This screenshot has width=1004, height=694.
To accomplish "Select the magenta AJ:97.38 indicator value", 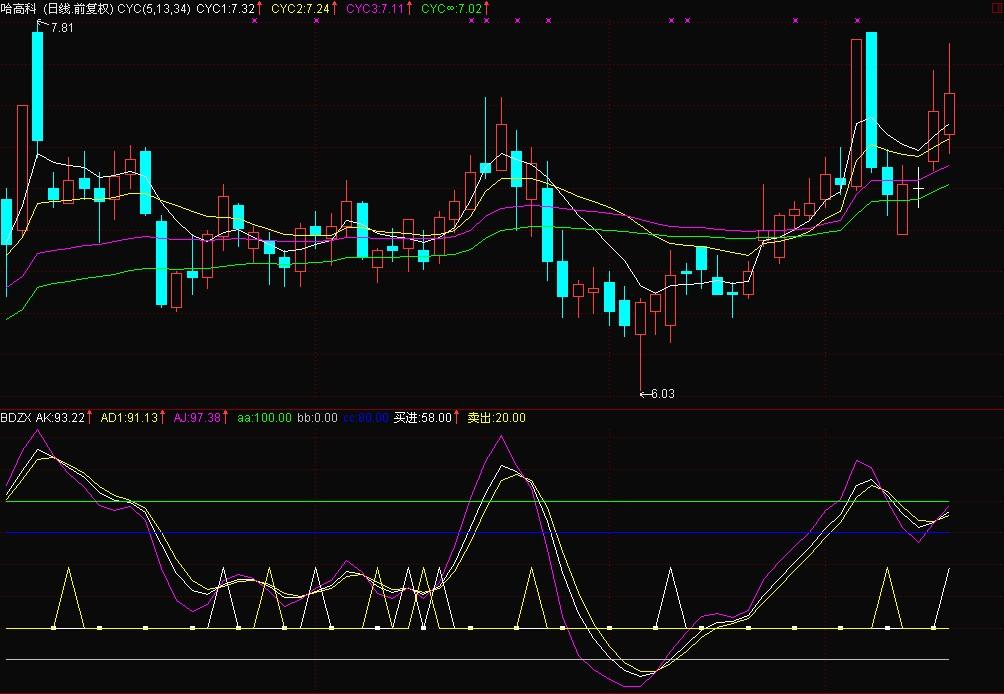I will pyautogui.click(x=197, y=418).
